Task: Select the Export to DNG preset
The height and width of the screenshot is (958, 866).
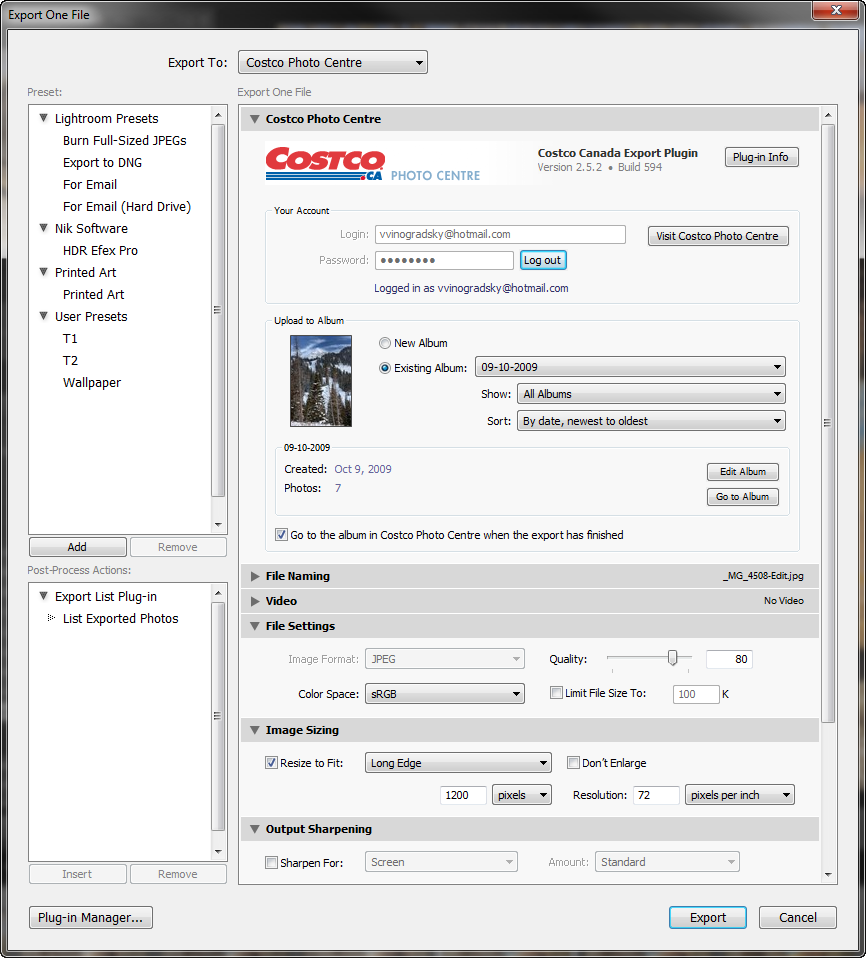Action: pos(102,163)
